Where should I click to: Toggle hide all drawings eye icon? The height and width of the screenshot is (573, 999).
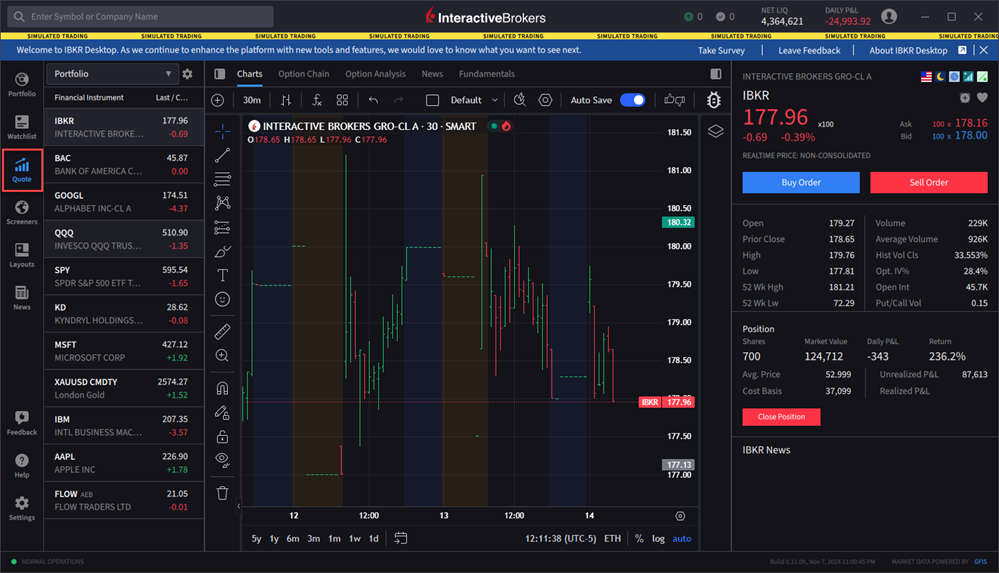pyautogui.click(x=222, y=460)
